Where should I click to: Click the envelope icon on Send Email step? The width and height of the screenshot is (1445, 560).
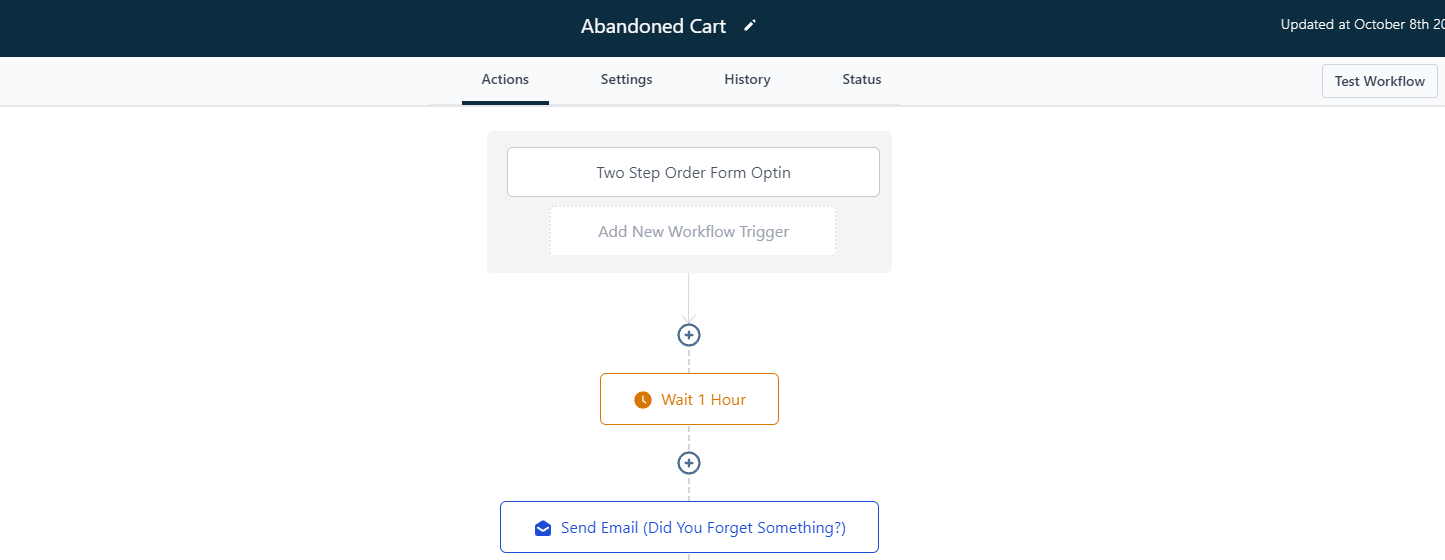point(543,528)
